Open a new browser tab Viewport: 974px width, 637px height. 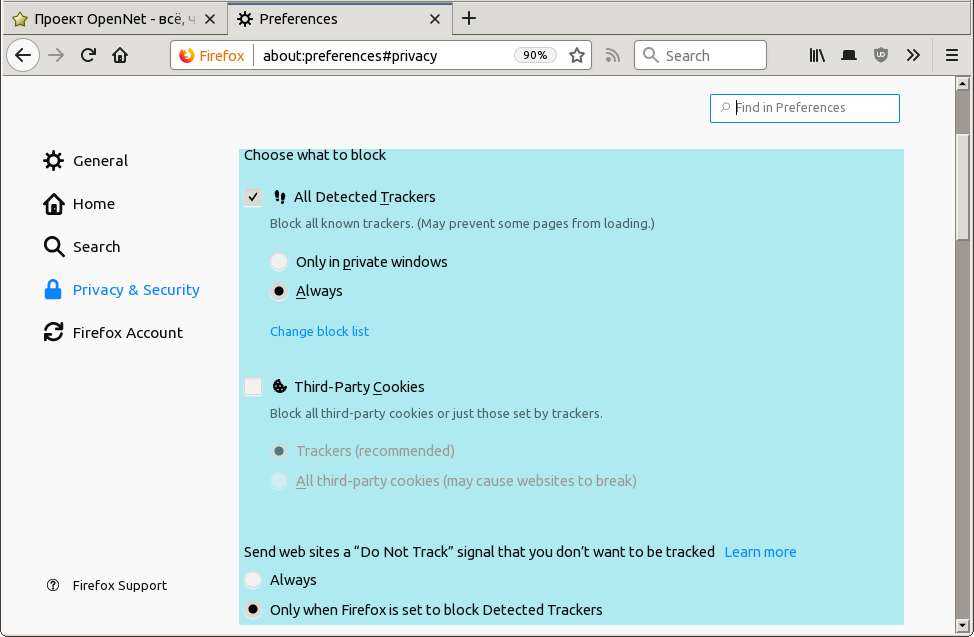[469, 18]
